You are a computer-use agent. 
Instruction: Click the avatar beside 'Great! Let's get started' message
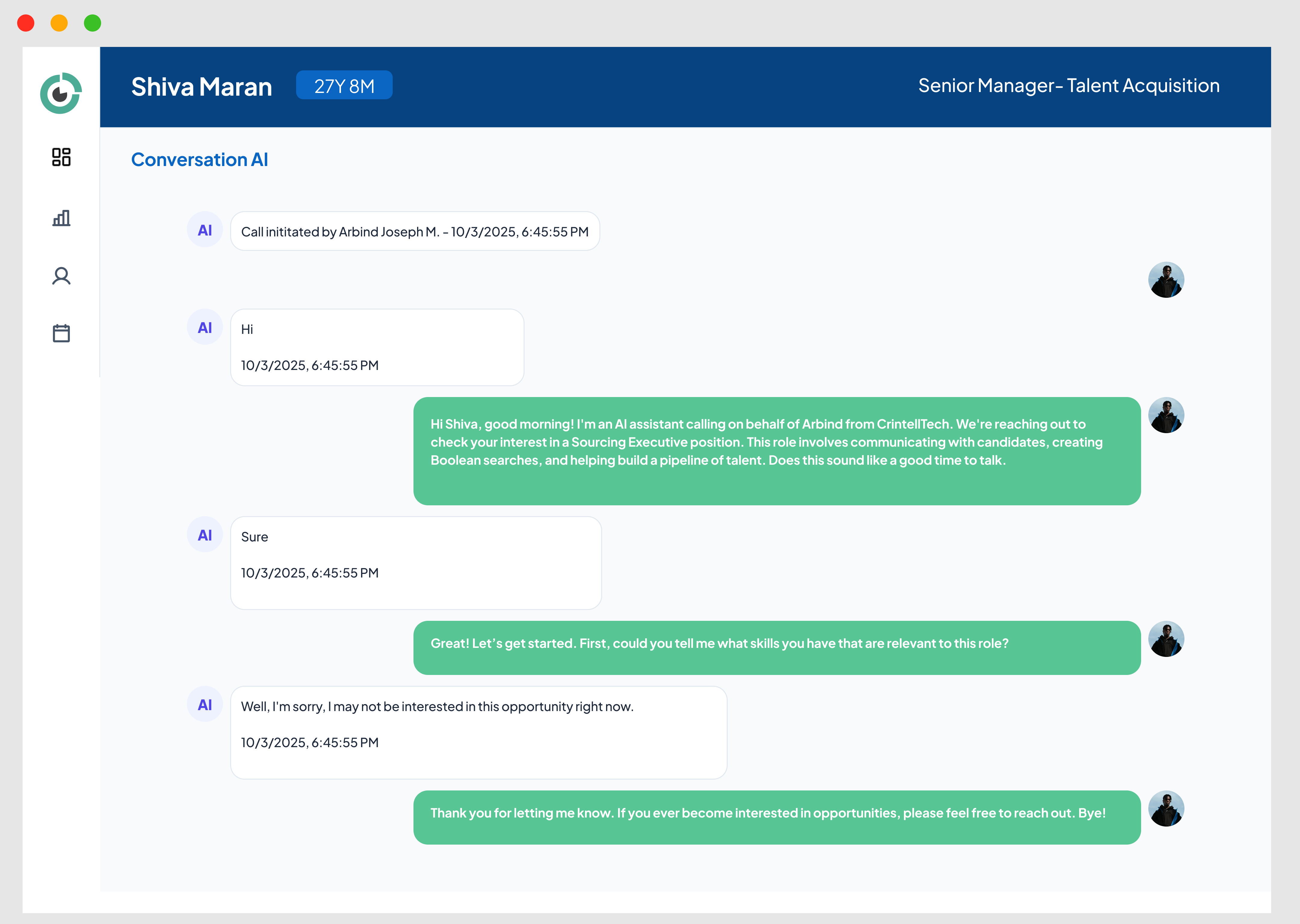coord(1166,639)
